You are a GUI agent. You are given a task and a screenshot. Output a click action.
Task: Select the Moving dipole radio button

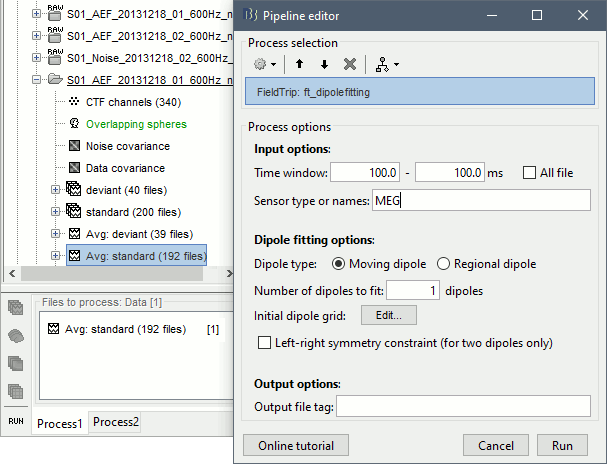339,264
